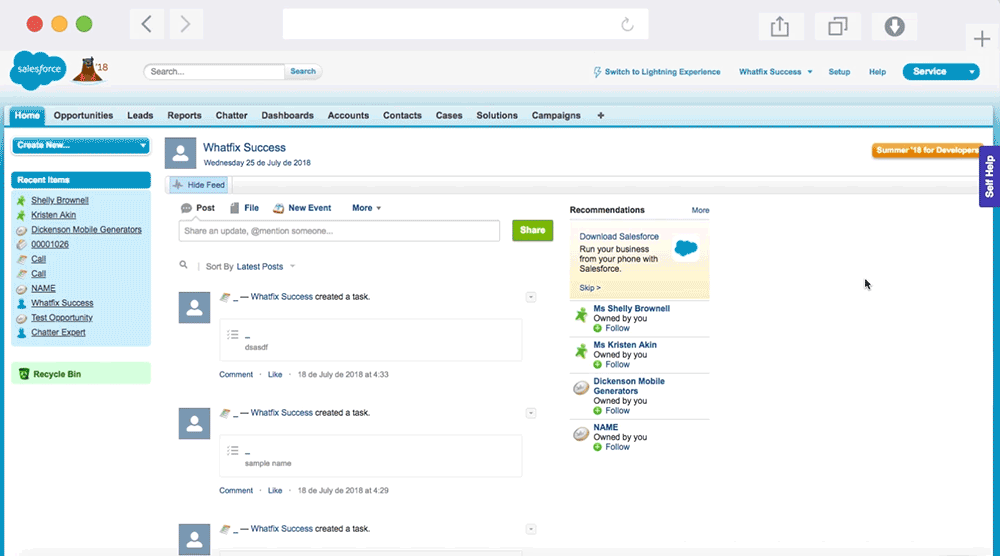Go back with browser back arrow

click(147, 24)
